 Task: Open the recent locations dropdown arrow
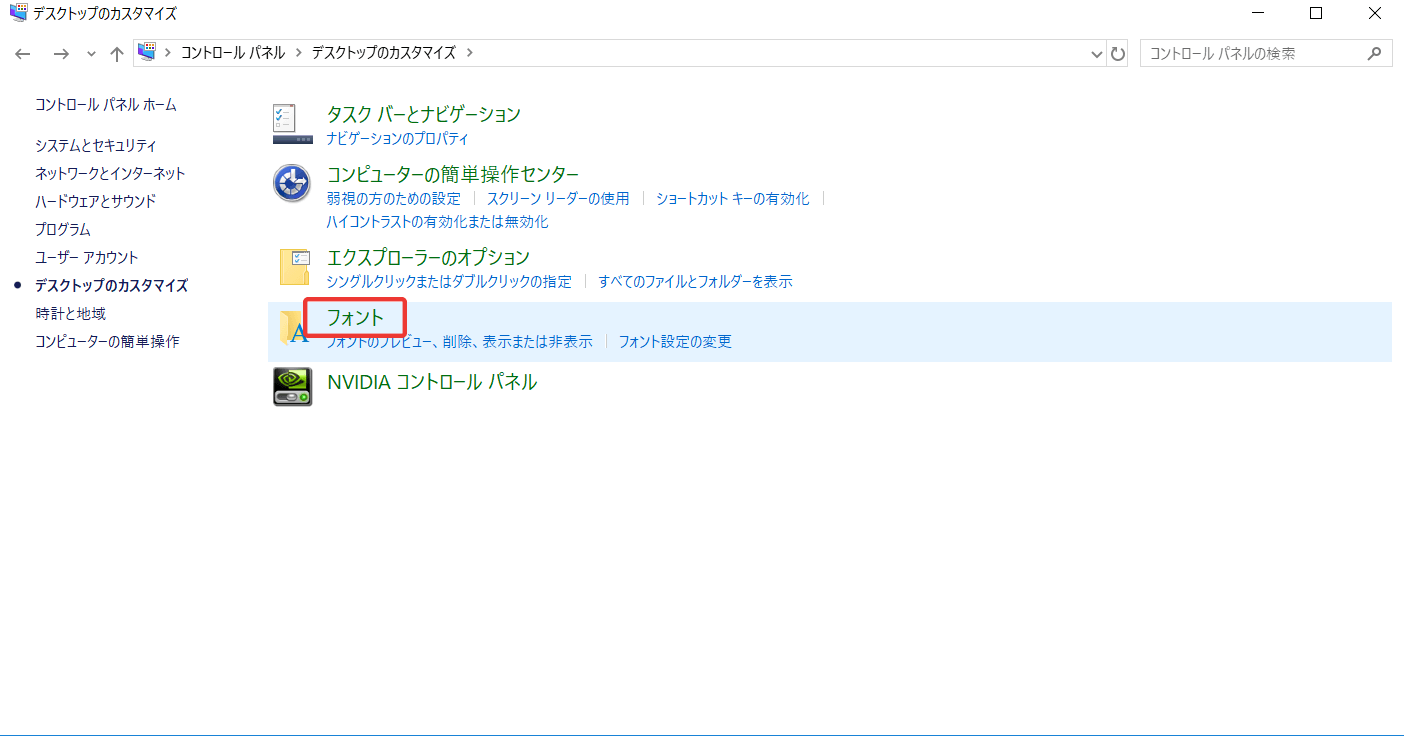coord(91,54)
